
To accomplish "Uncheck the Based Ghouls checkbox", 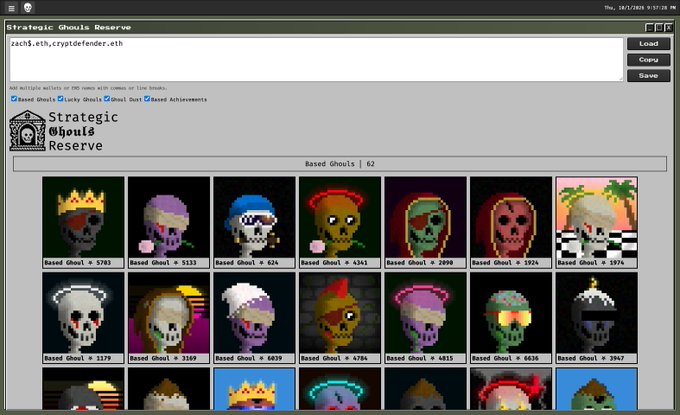I will [x=14, y=99].
